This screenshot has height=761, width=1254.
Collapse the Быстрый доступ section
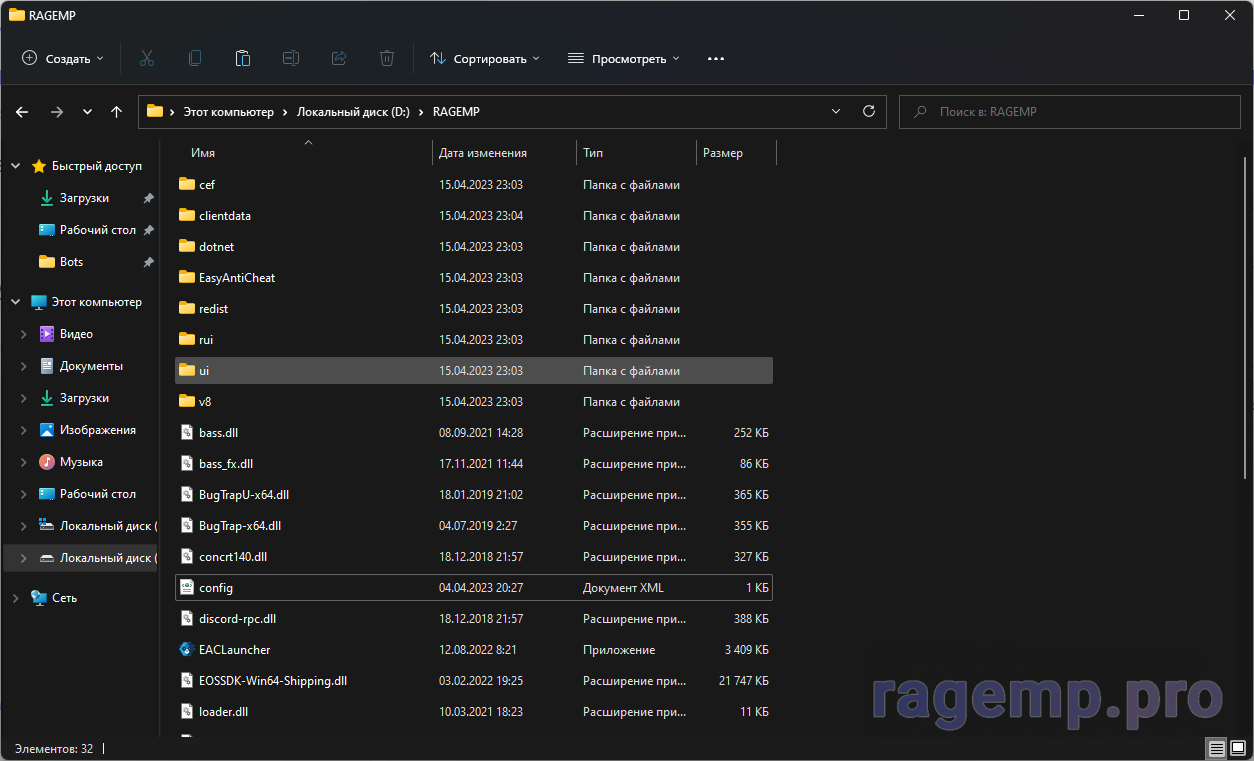click(x=16, y=166)
